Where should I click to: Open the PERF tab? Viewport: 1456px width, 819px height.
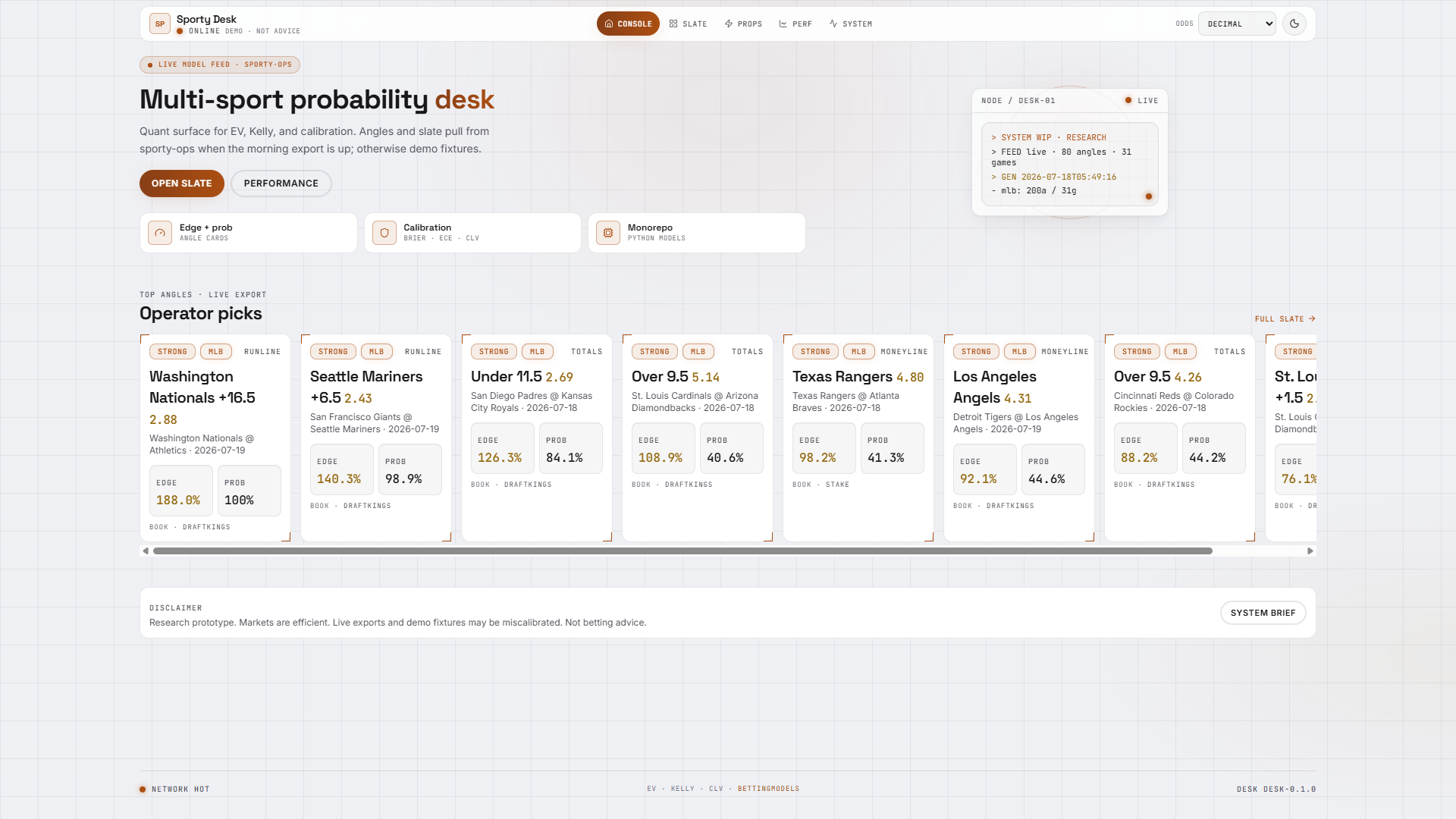click(x=795, y=24)
